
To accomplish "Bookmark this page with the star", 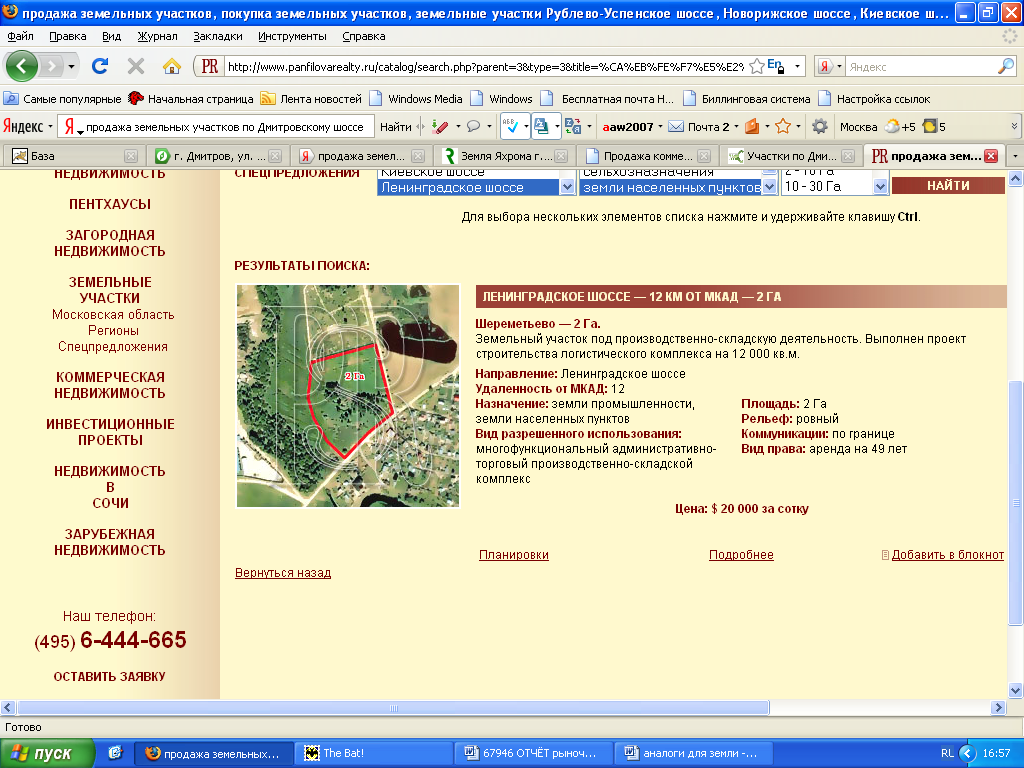I will 757,66.
